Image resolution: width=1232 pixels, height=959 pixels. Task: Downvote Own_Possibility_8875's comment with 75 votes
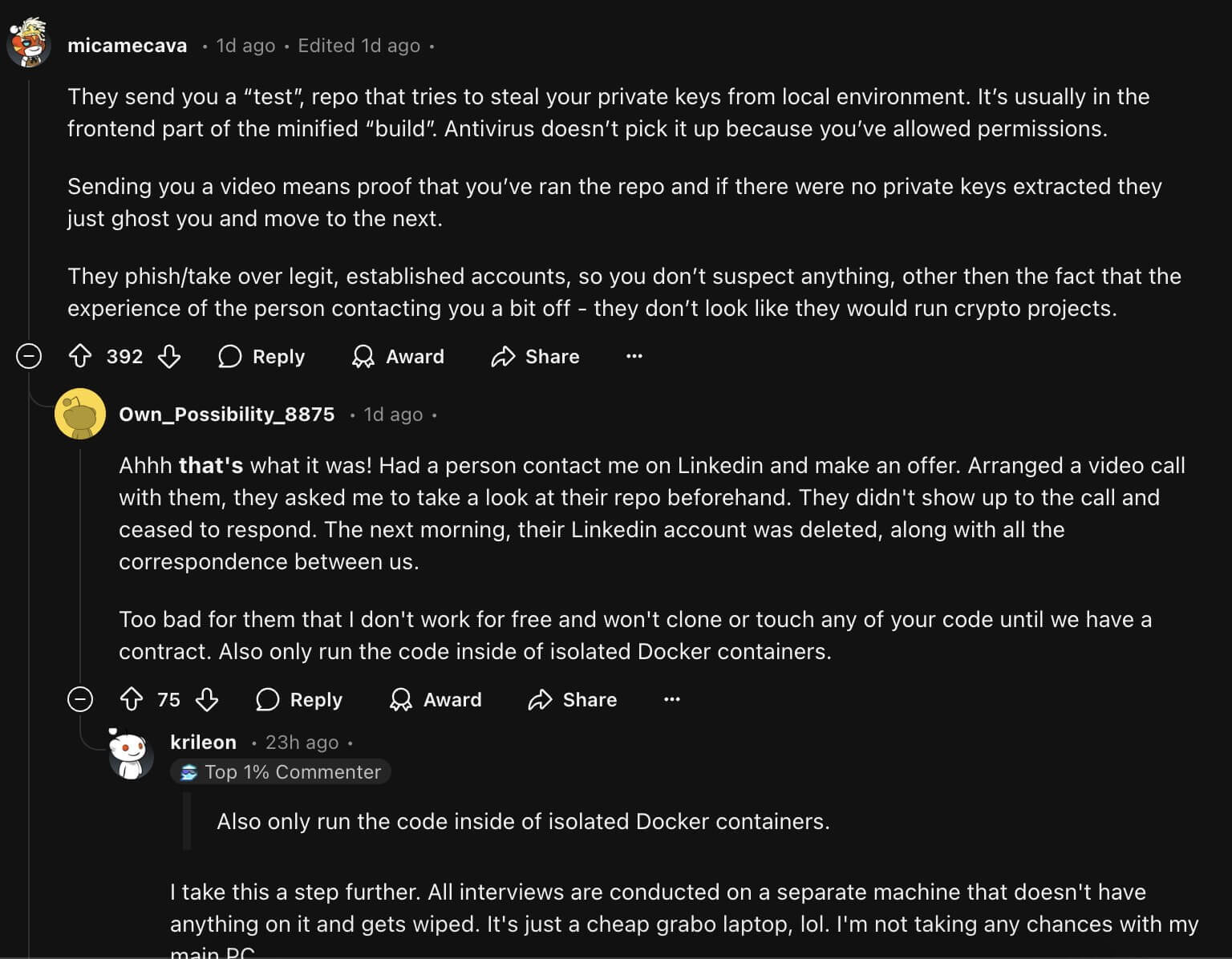click(x=207, y=699)
